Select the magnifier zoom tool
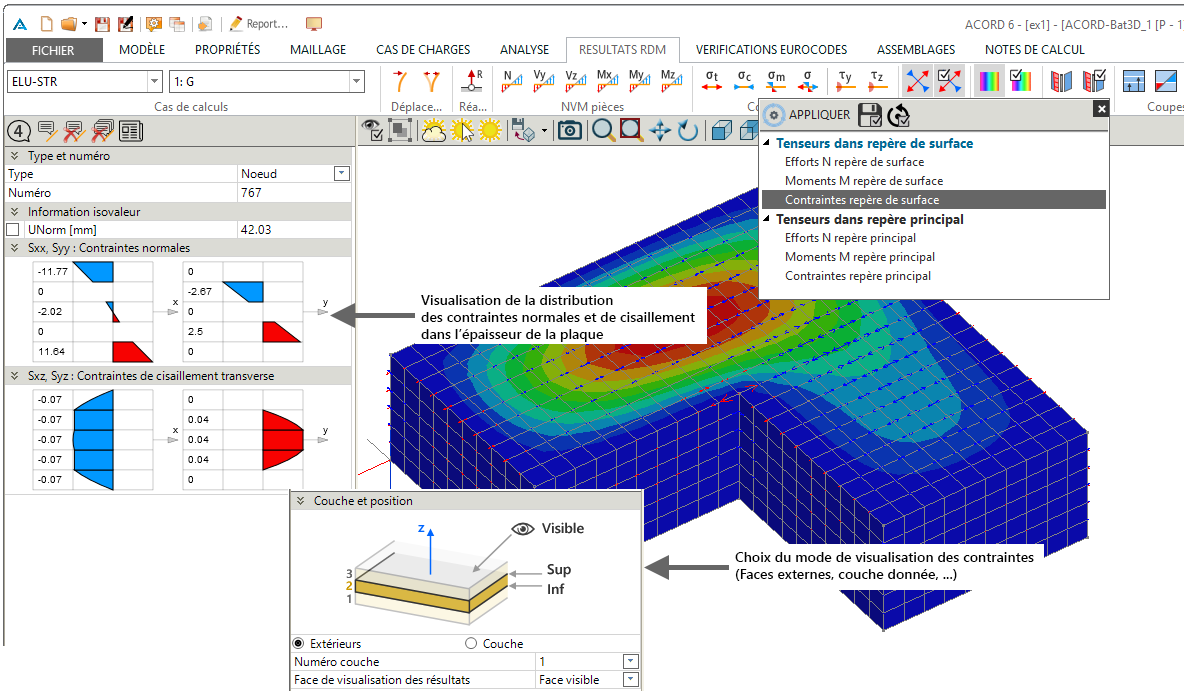 602,131
